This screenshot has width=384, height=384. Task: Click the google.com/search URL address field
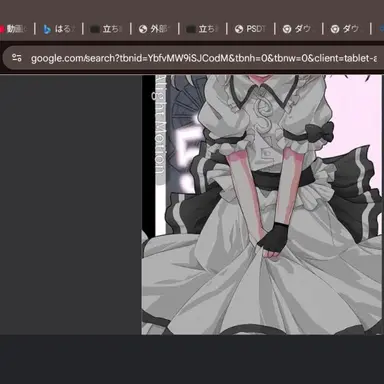coord(204,58)
